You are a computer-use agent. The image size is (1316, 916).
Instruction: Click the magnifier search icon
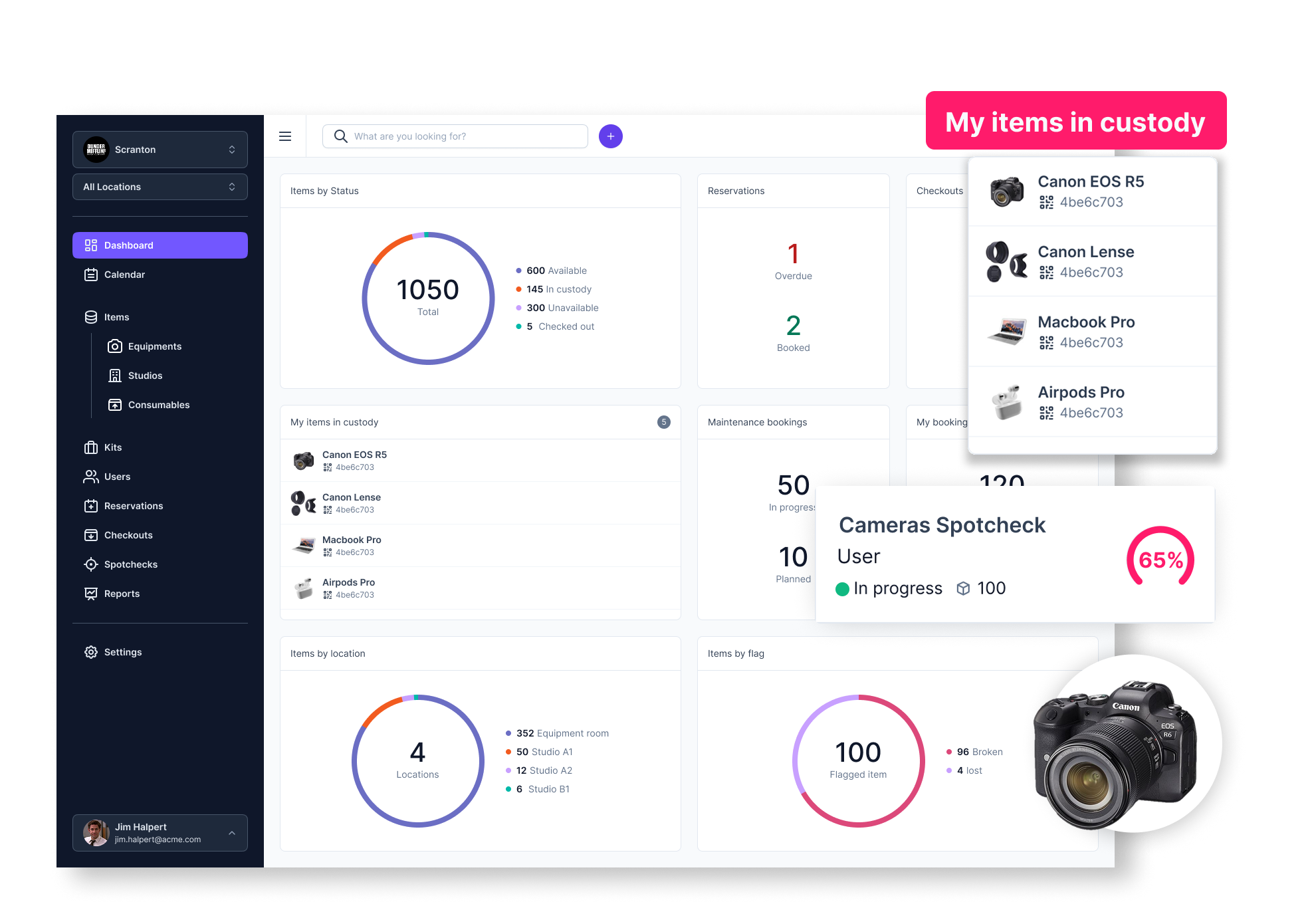pos(340,136)
